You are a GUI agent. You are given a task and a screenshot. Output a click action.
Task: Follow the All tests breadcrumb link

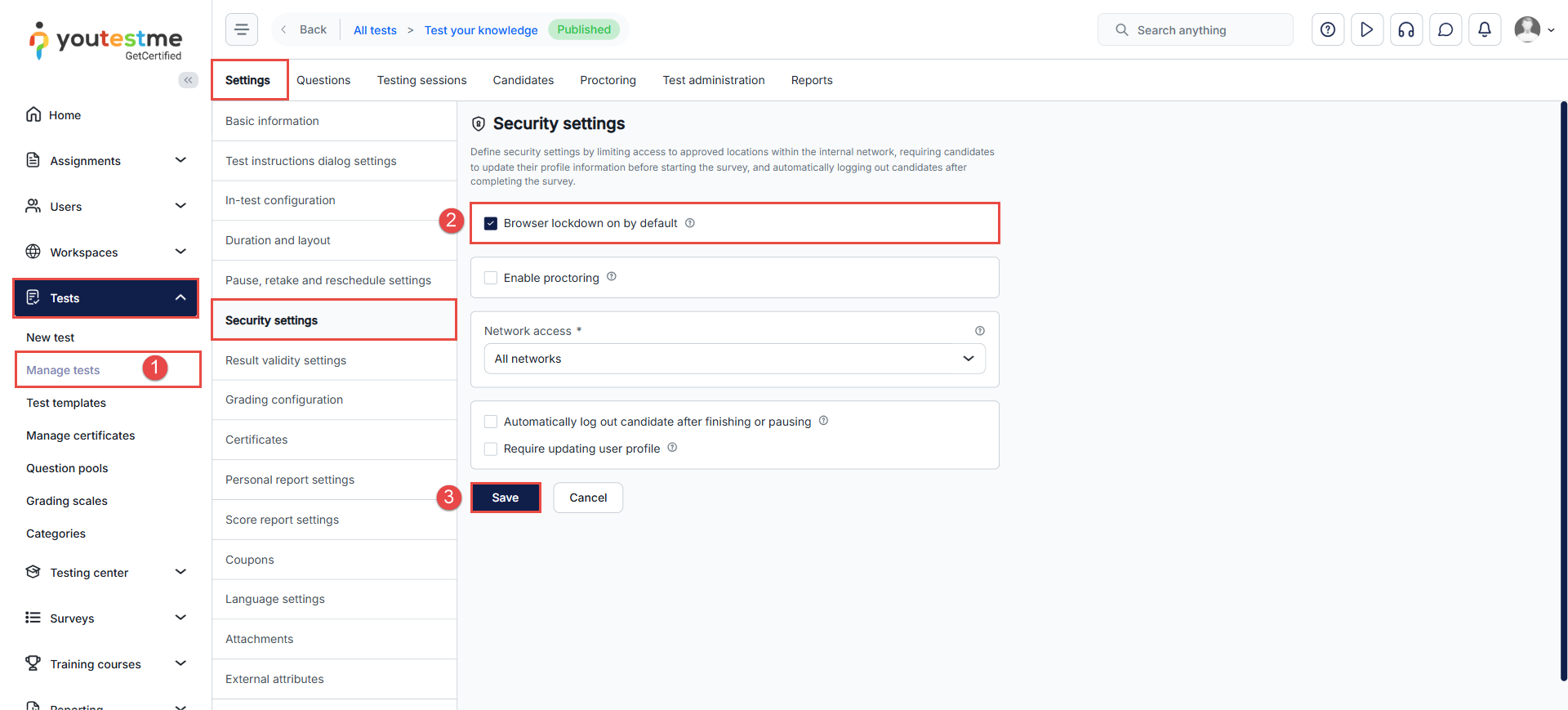tap(375, 30)
